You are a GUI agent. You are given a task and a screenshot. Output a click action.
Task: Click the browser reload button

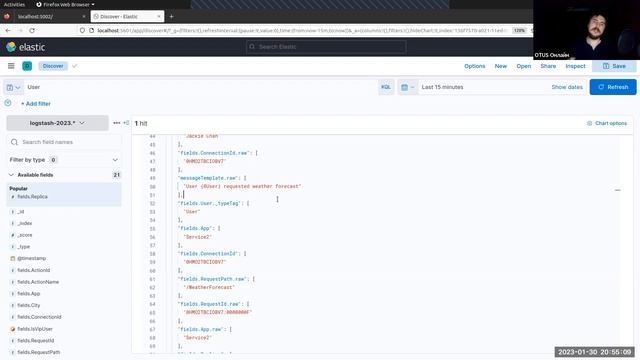32,31
